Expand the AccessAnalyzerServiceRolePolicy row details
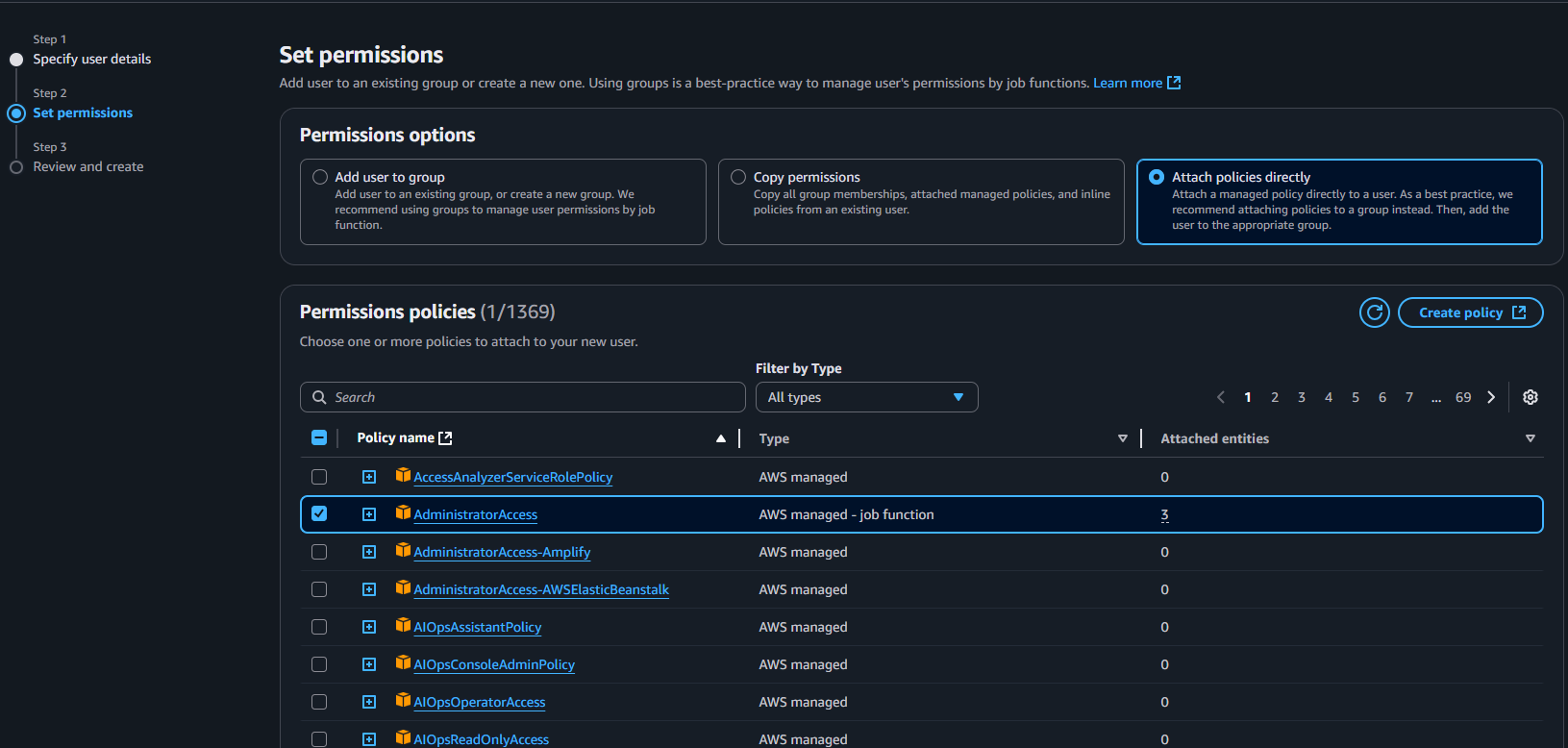Screen dimensions: 1568x748 click(369, 477)
